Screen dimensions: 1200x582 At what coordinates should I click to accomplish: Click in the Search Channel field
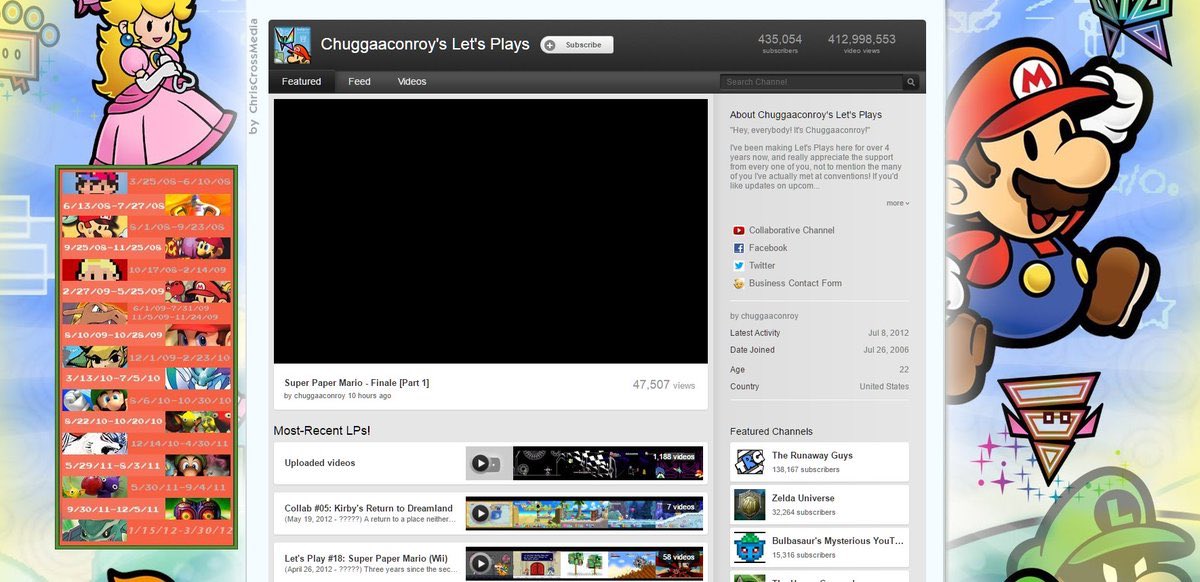tap(812, 82)
